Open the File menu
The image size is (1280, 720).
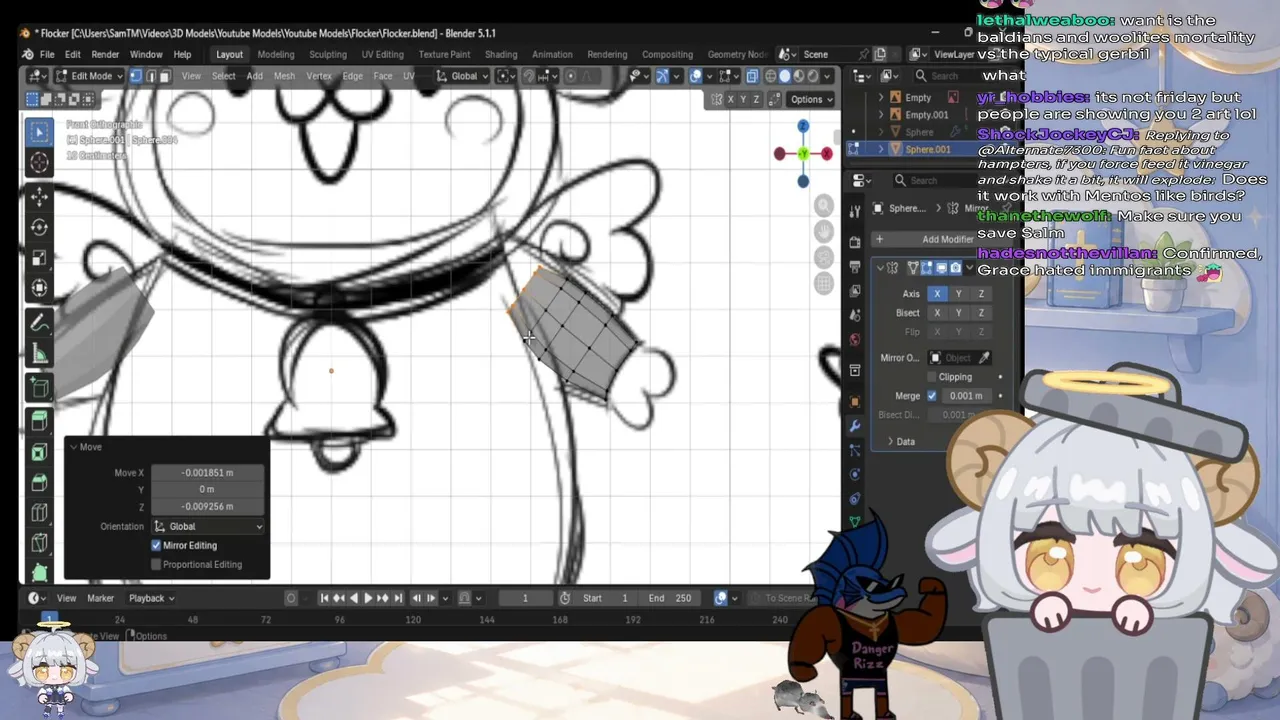49,54
